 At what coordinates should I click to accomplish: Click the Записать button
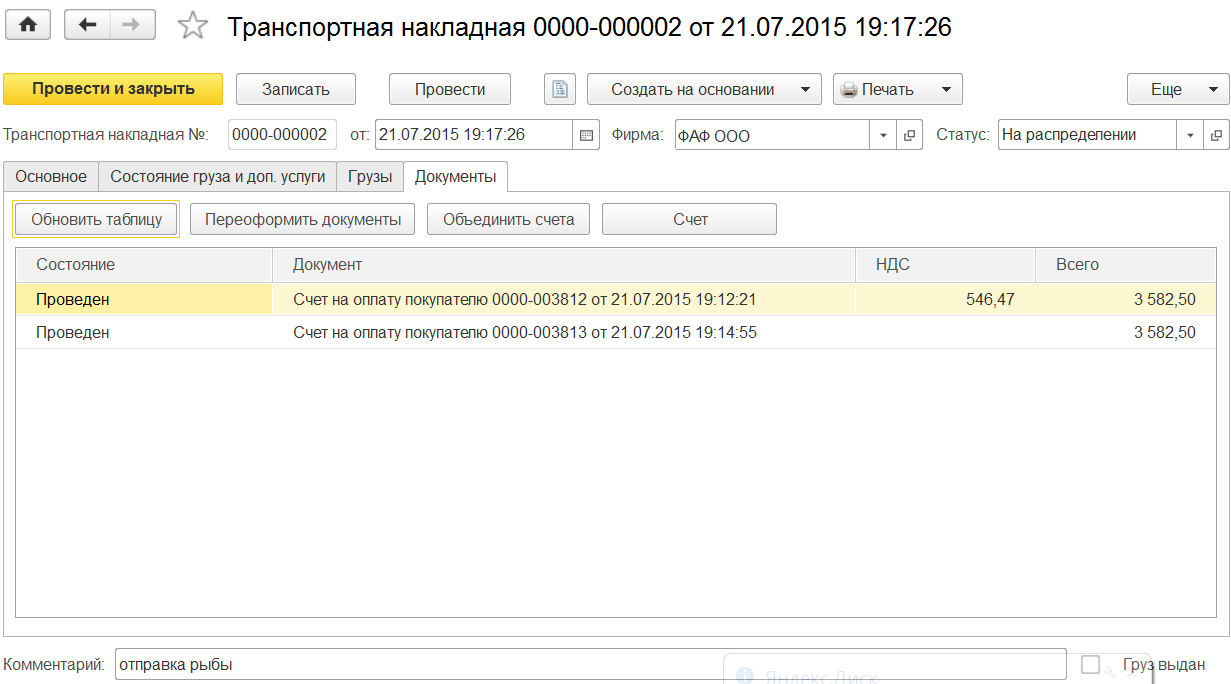pos(296,89)
